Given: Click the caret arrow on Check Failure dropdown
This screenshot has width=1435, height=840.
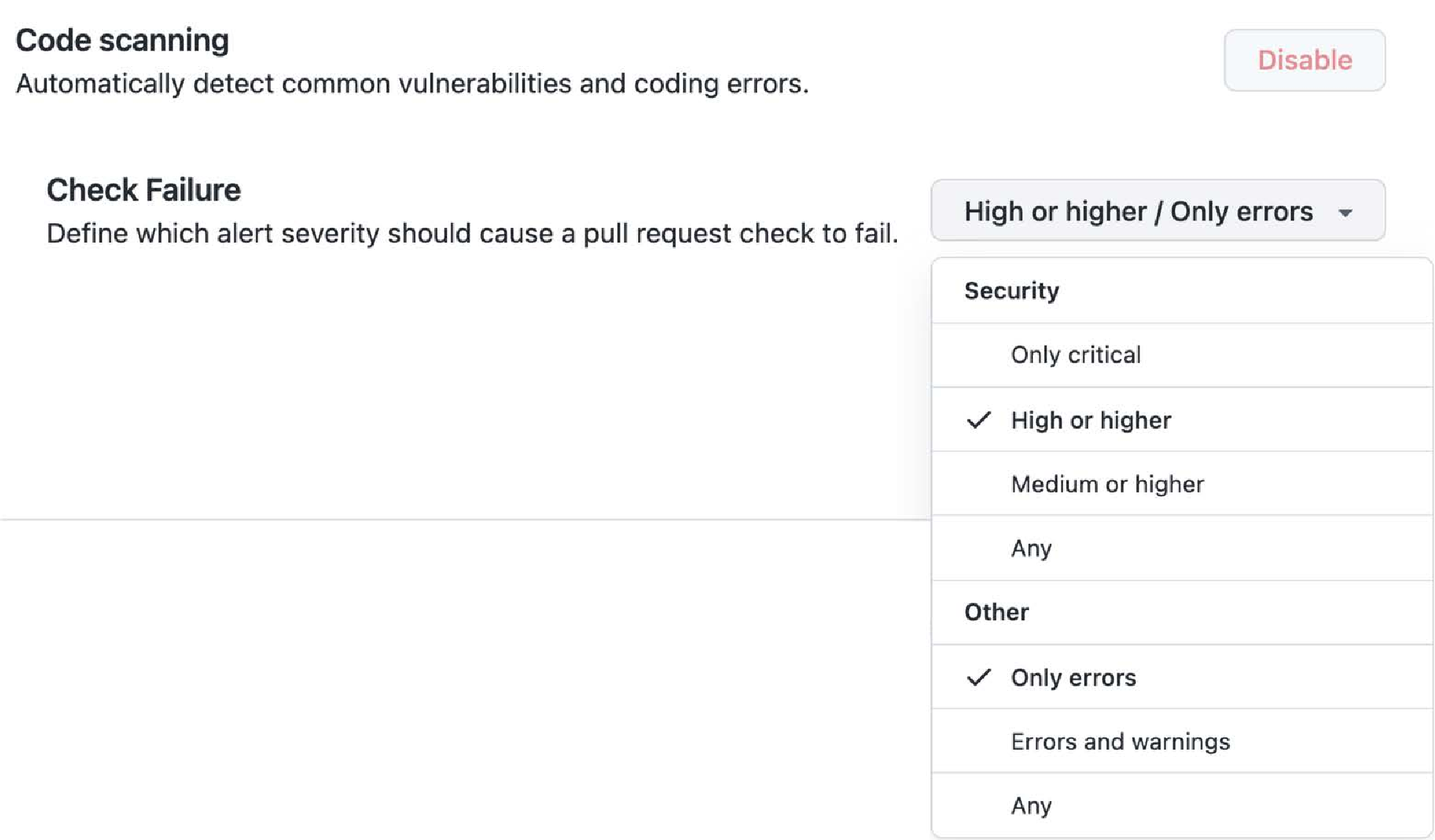Looking at the screenshot, I should click(1345, 213).
